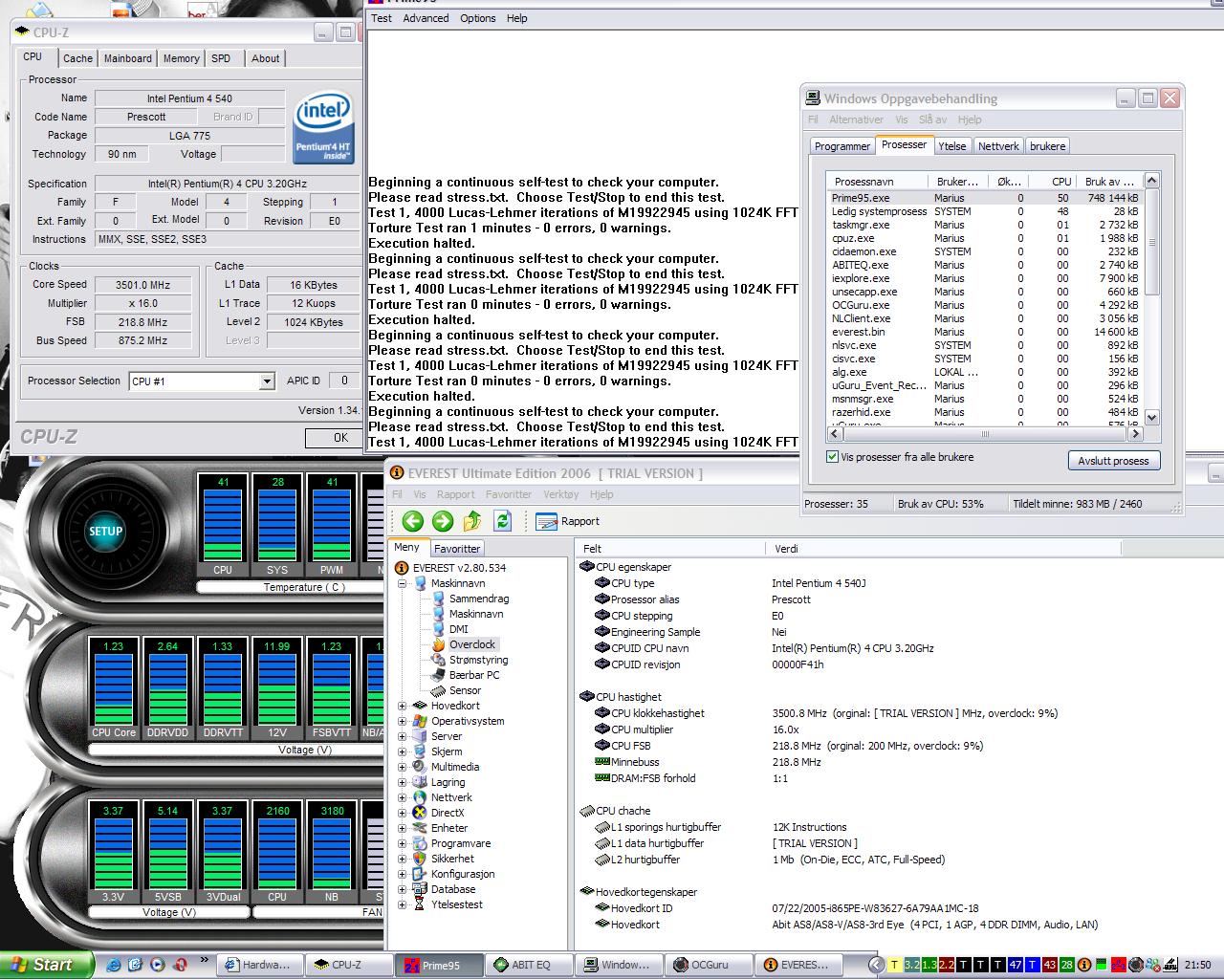This screenshot has width=1224, height=980.
Task: Click the Avslutt prosess button
Action: (1113, 461)
